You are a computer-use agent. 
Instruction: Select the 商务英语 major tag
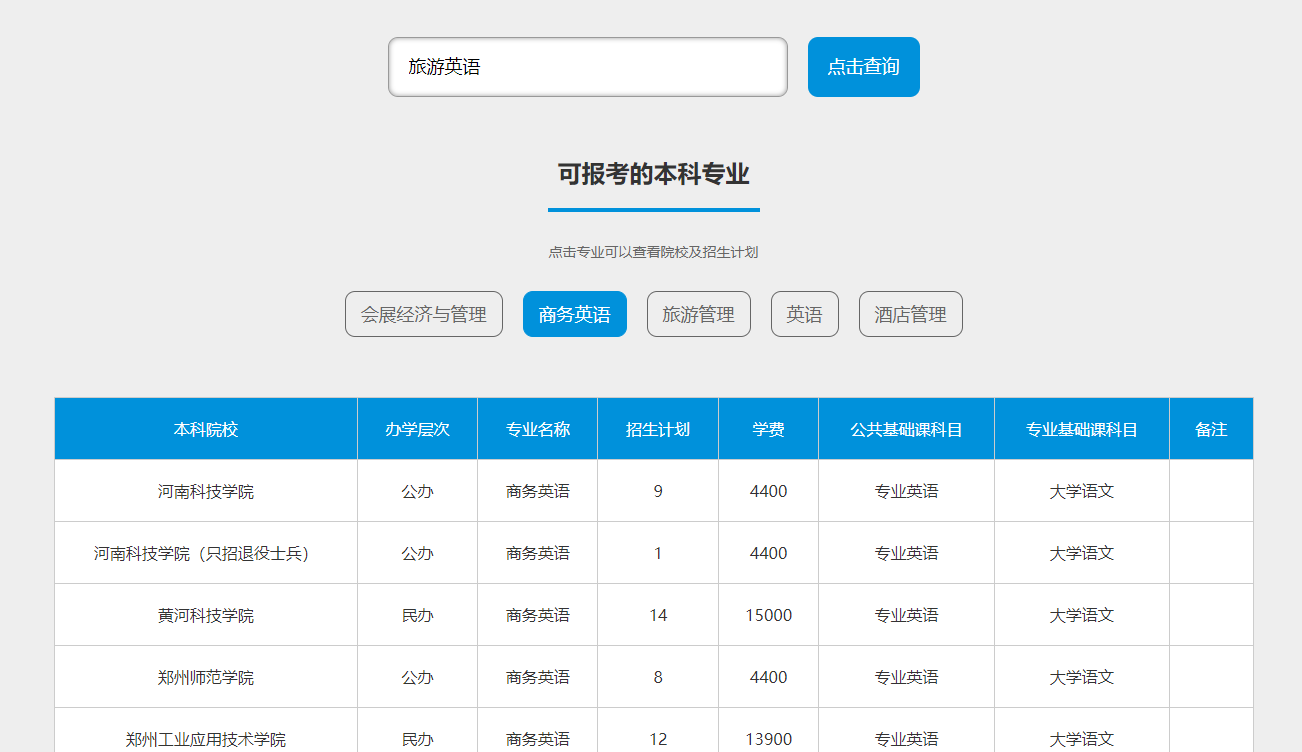click(575, 314)
